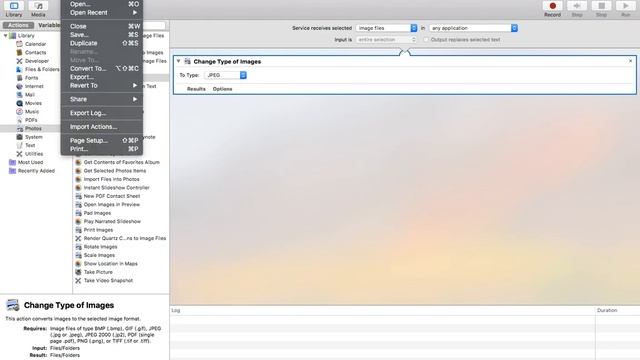Image resolution: width=640 pixels, height=360 pixels.
Task: Select the Text library category
Action: pyautogui.click(x=30, y=146)
